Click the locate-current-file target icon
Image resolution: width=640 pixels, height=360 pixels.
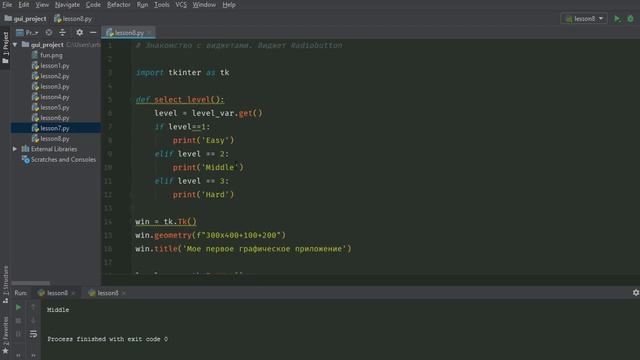click(x=49, y=32)
